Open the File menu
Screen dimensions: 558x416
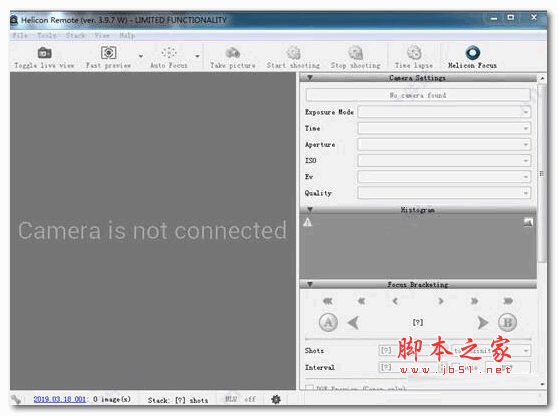pos(20,35)
